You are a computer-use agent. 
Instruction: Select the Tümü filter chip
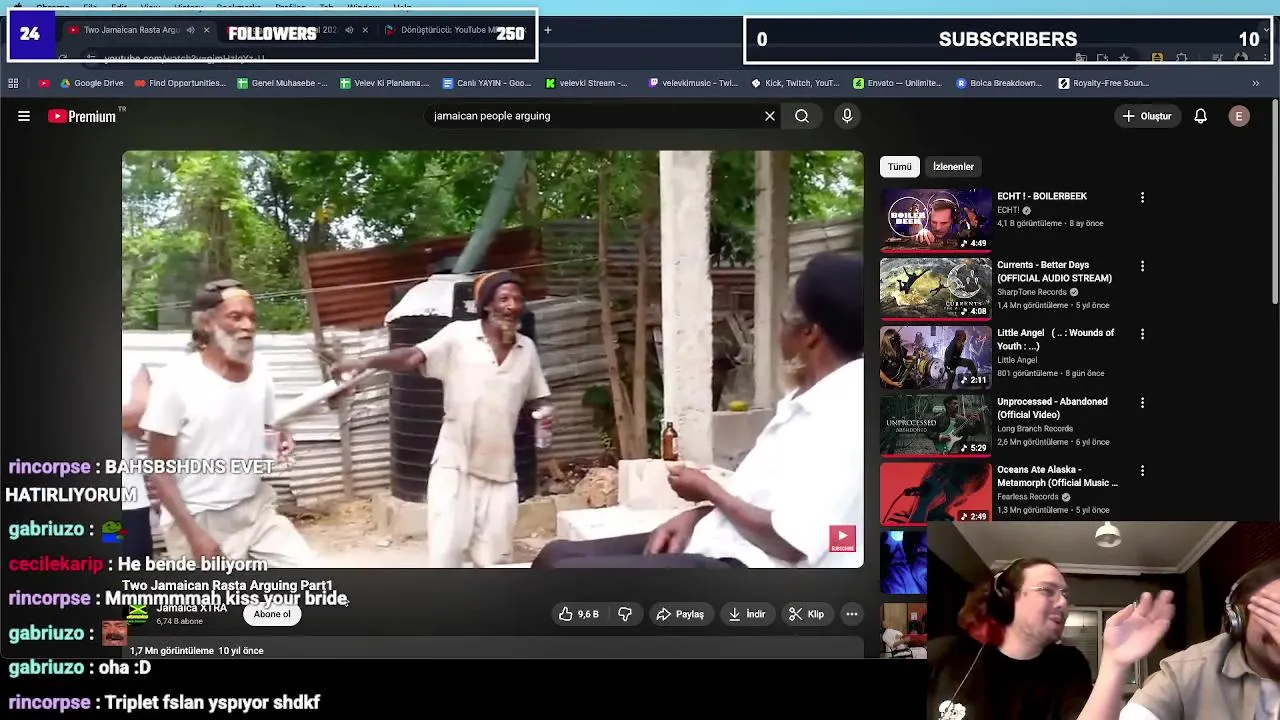click(899, 167)
